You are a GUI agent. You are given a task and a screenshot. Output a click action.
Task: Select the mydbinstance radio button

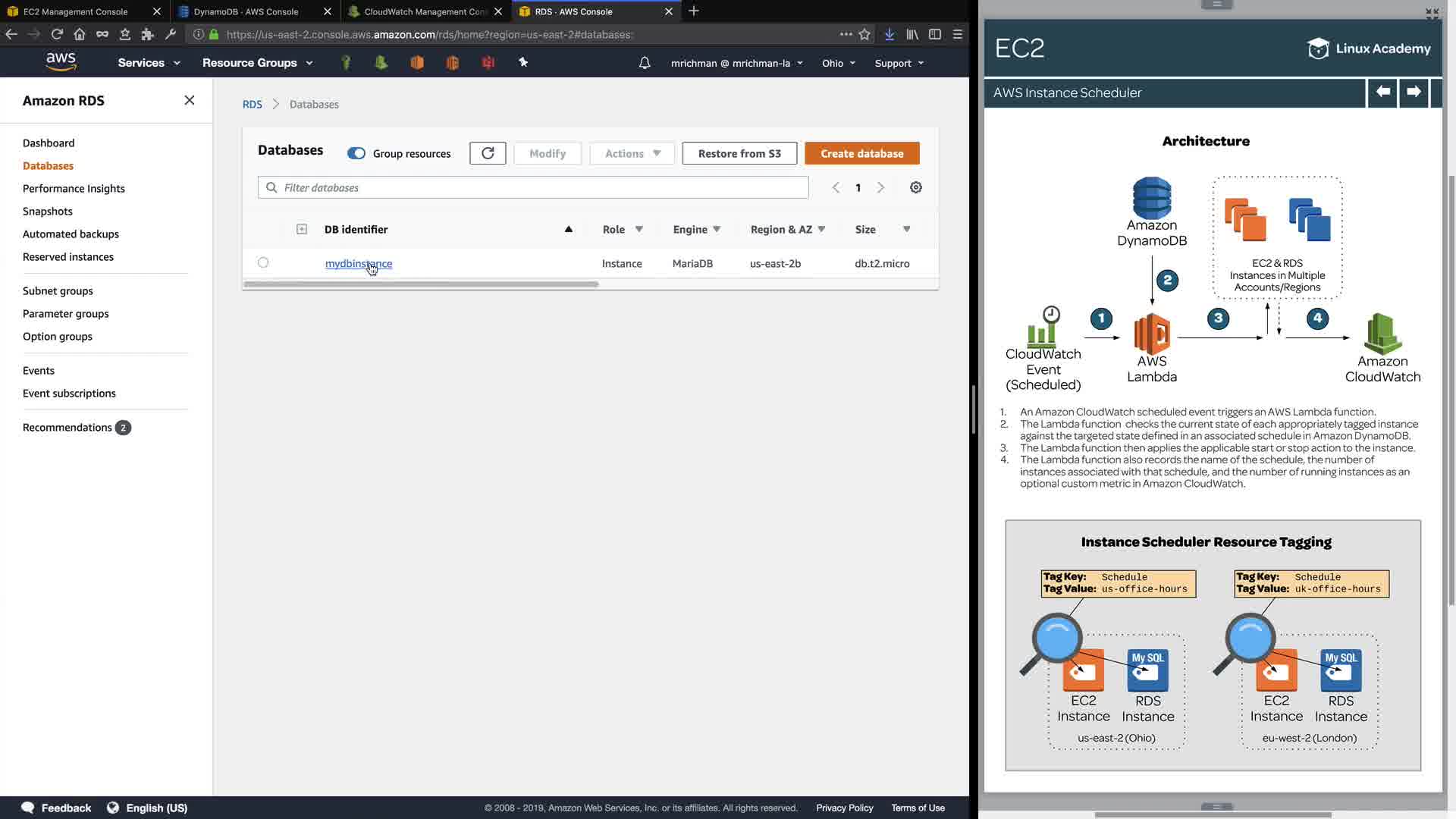[x=263, y=262]
